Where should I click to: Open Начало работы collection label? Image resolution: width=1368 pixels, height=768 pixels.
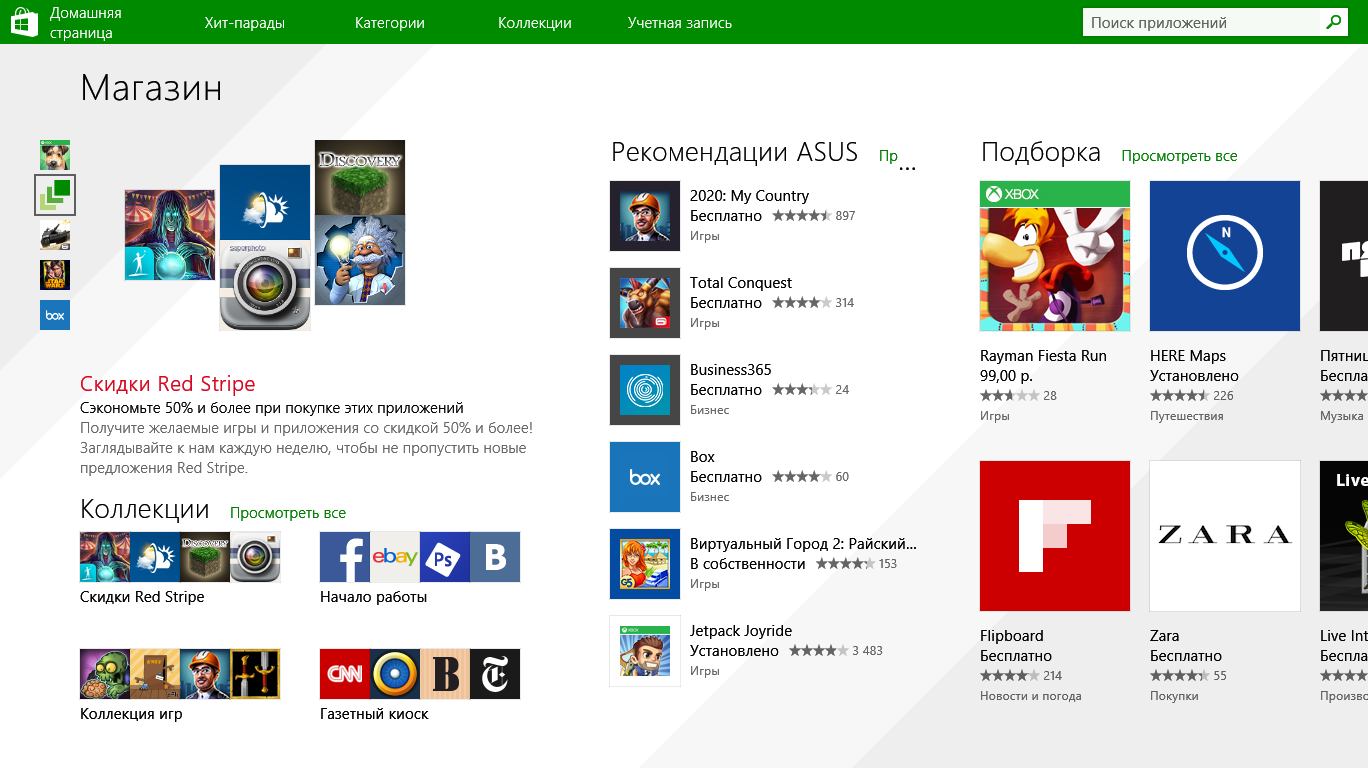(374, 597)
